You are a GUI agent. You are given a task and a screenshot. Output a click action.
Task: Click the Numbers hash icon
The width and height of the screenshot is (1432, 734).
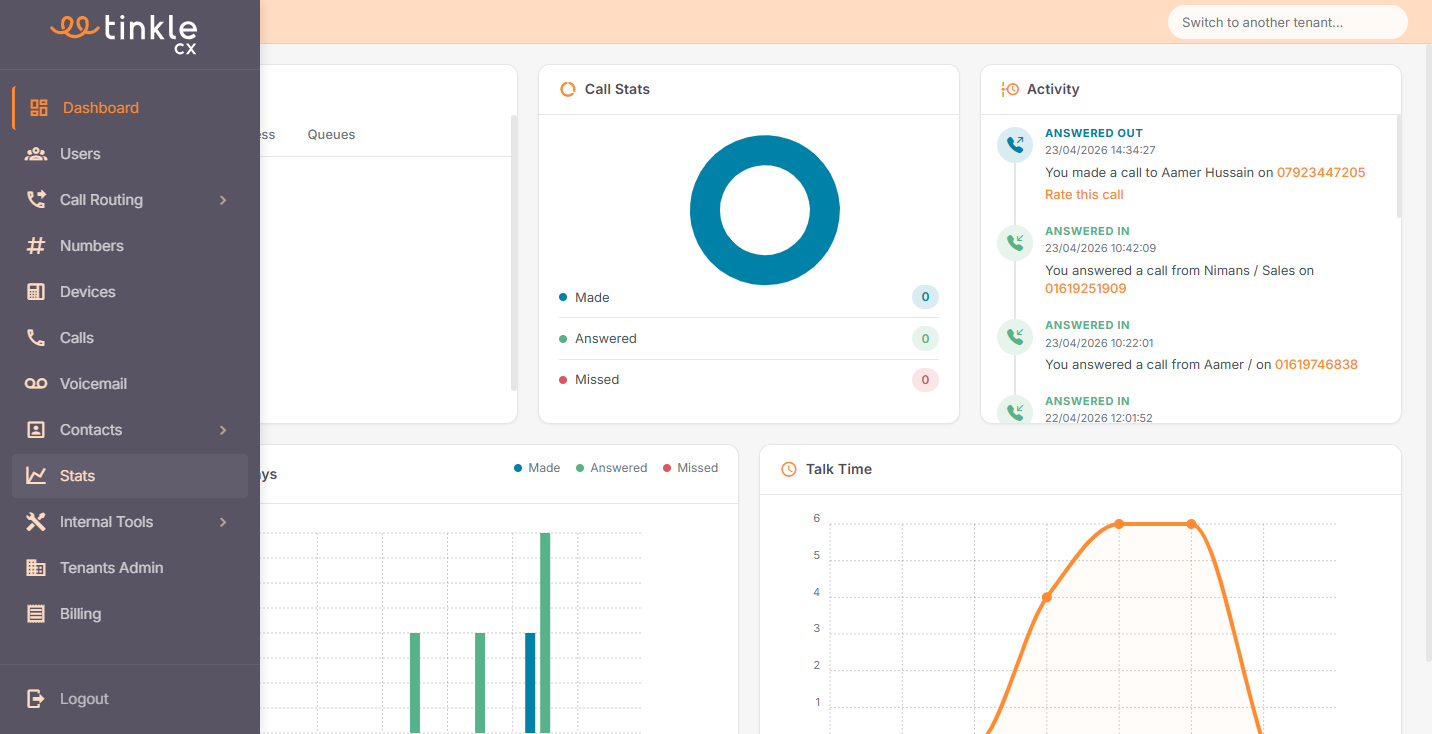click(36, 246)
